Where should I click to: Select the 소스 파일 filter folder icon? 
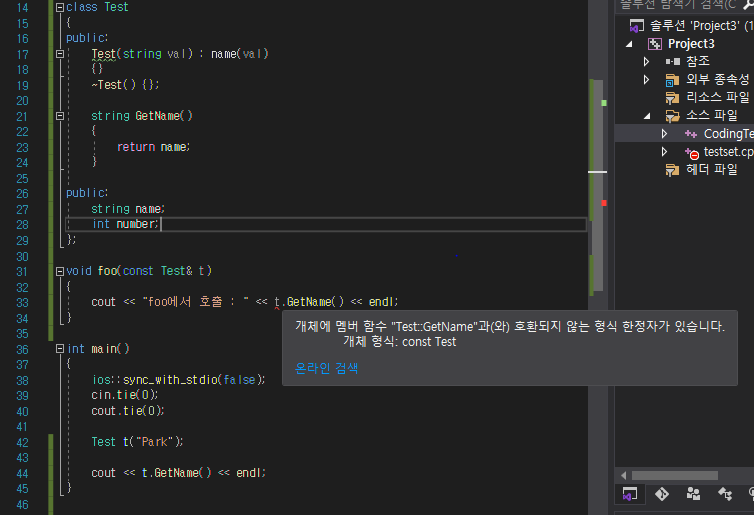click(672, 116)
